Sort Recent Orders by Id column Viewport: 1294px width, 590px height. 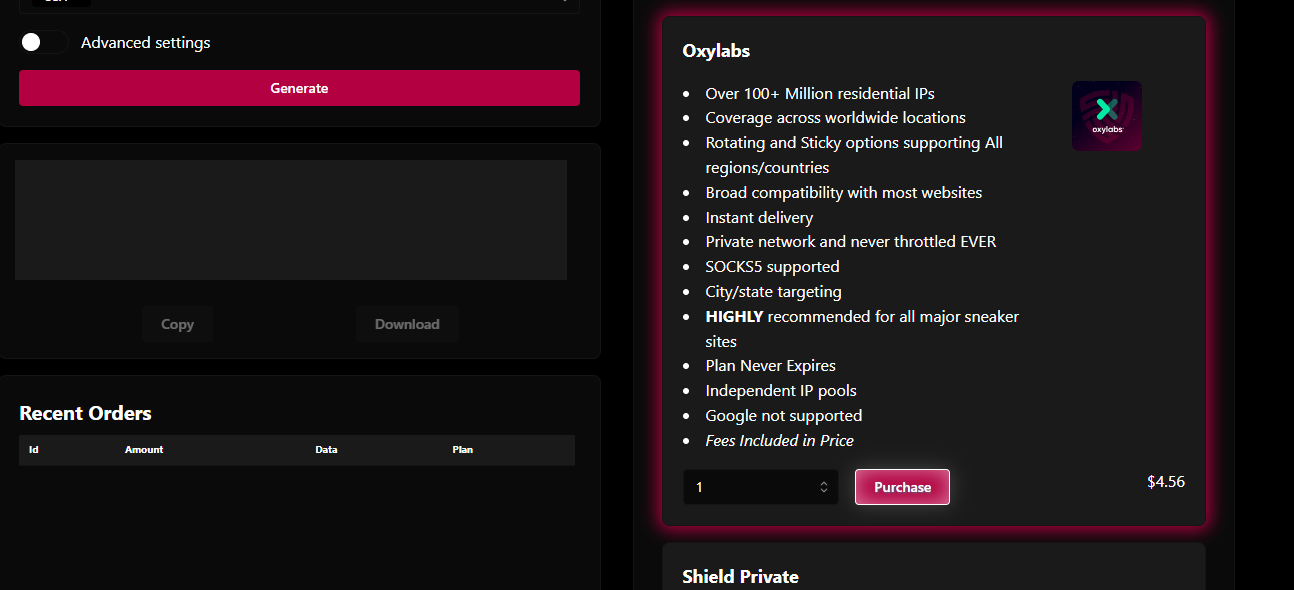coord(34,450)
